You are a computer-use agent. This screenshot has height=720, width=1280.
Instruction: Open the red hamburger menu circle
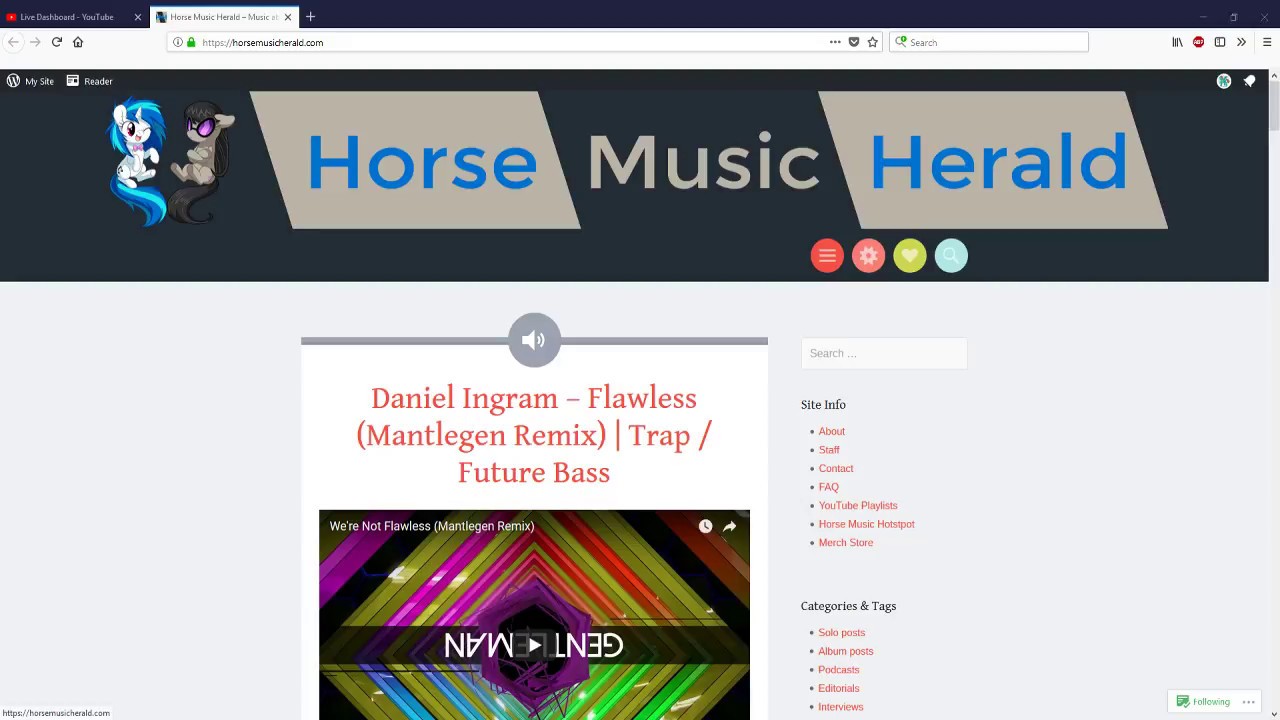point(827,256)
